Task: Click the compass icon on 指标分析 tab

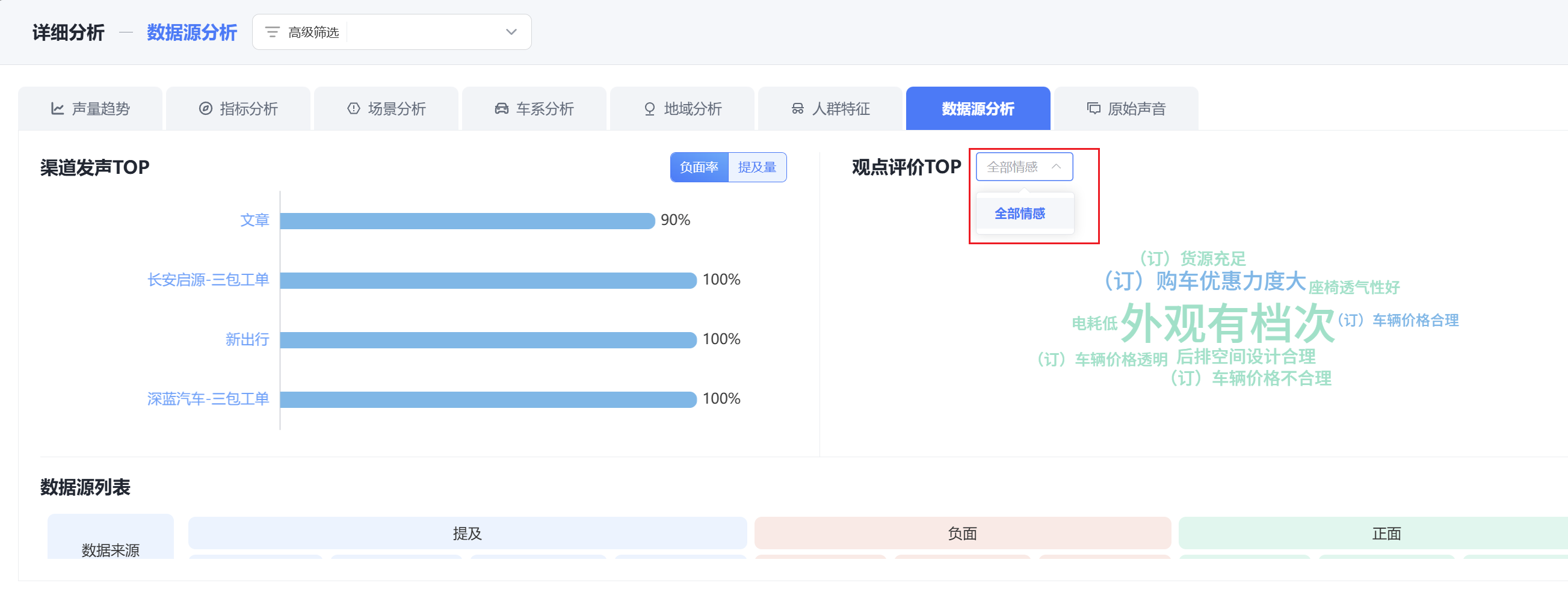Action: point(206,109)
